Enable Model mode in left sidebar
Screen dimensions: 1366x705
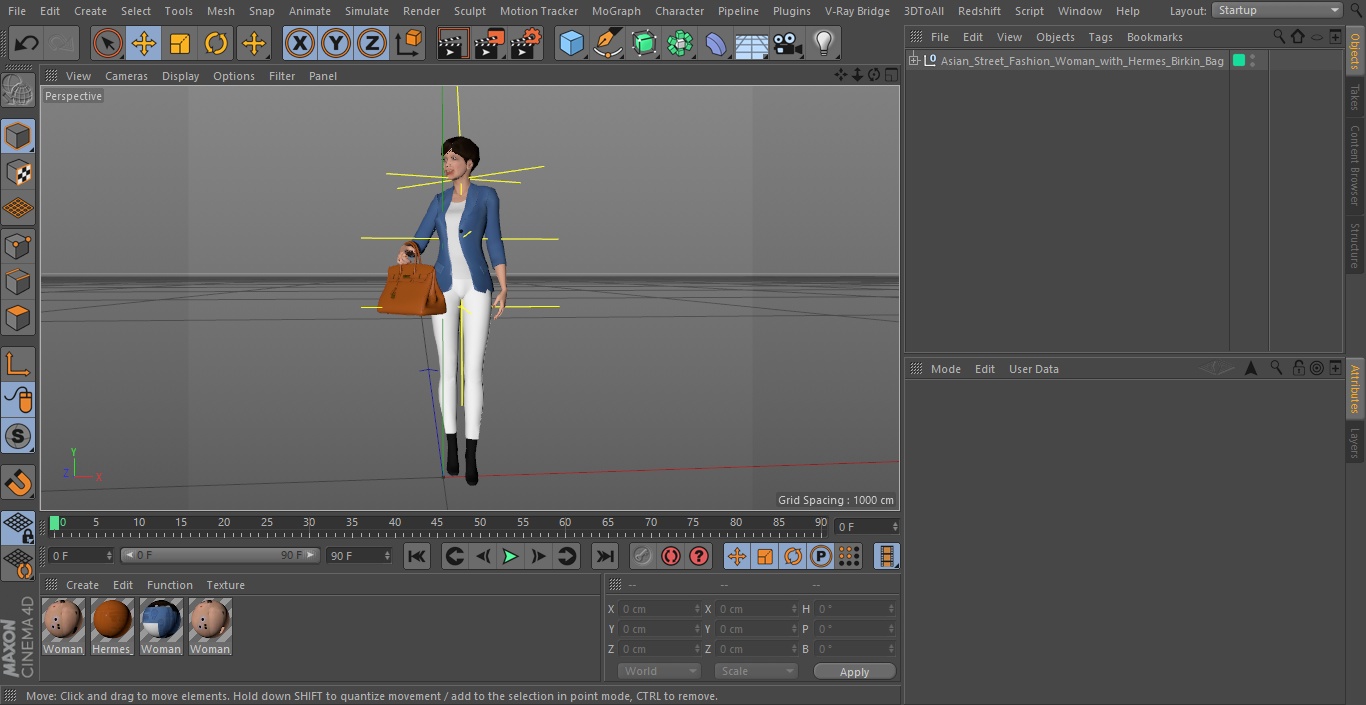[18, 136]
